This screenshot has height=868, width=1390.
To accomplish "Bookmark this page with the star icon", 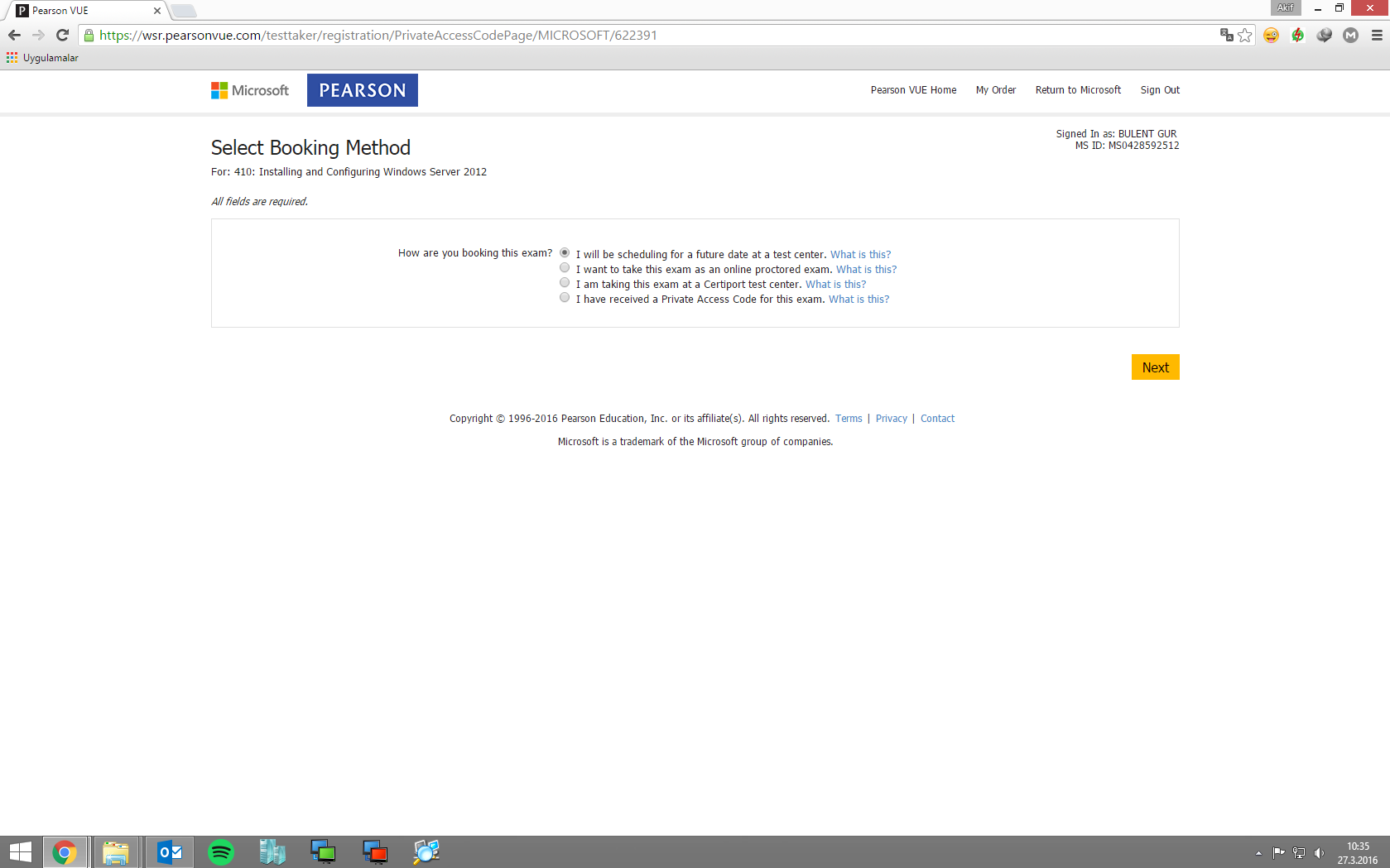I will [x=1245, y=35].
